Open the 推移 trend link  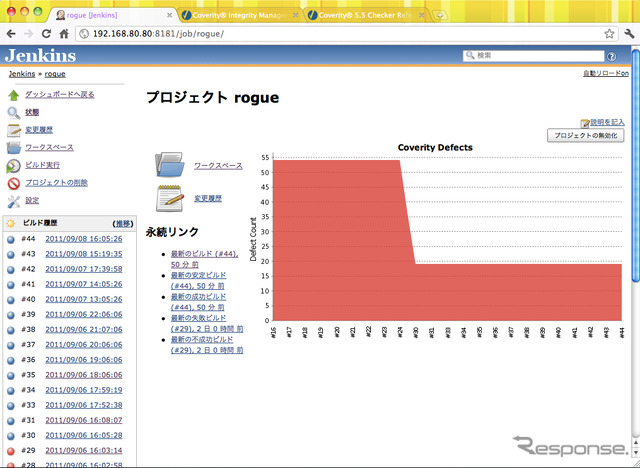(122, 224)
